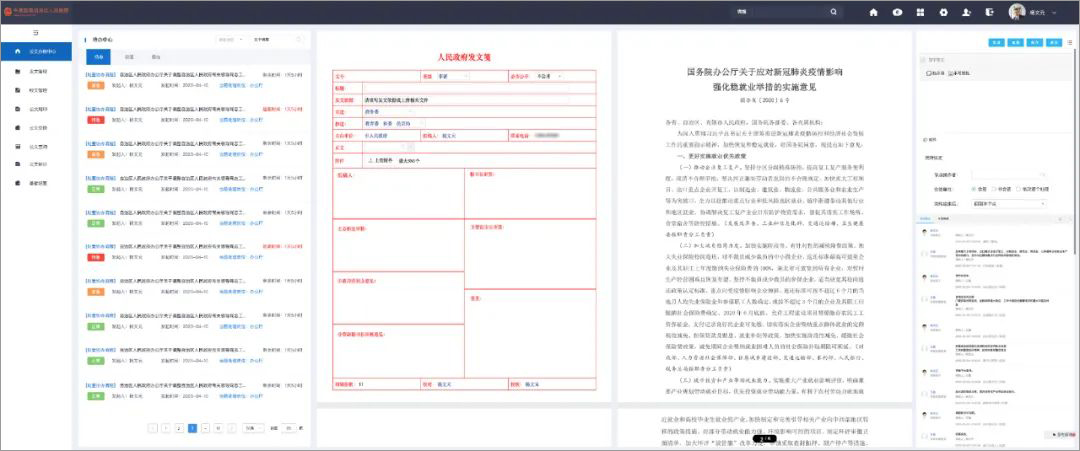1080x451 pixels.
Task: Click the highlighted current page number 3
Action: 192,428
